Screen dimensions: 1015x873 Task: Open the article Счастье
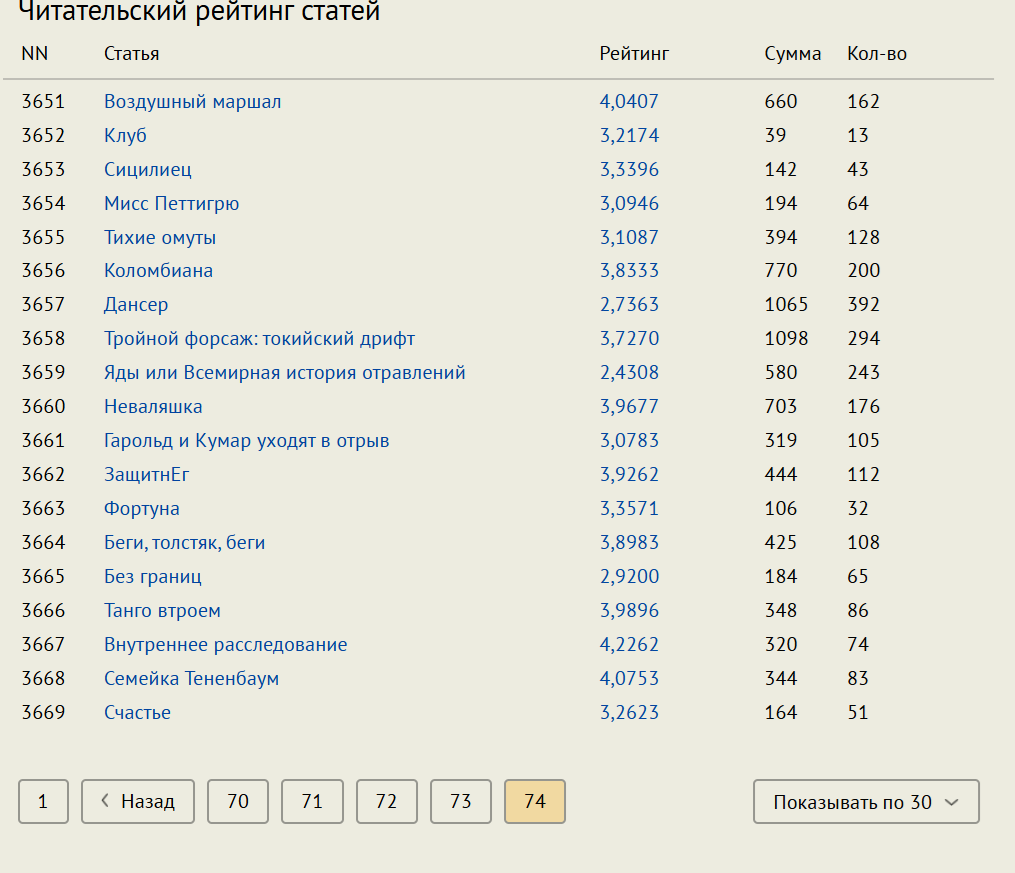[137, 713]
